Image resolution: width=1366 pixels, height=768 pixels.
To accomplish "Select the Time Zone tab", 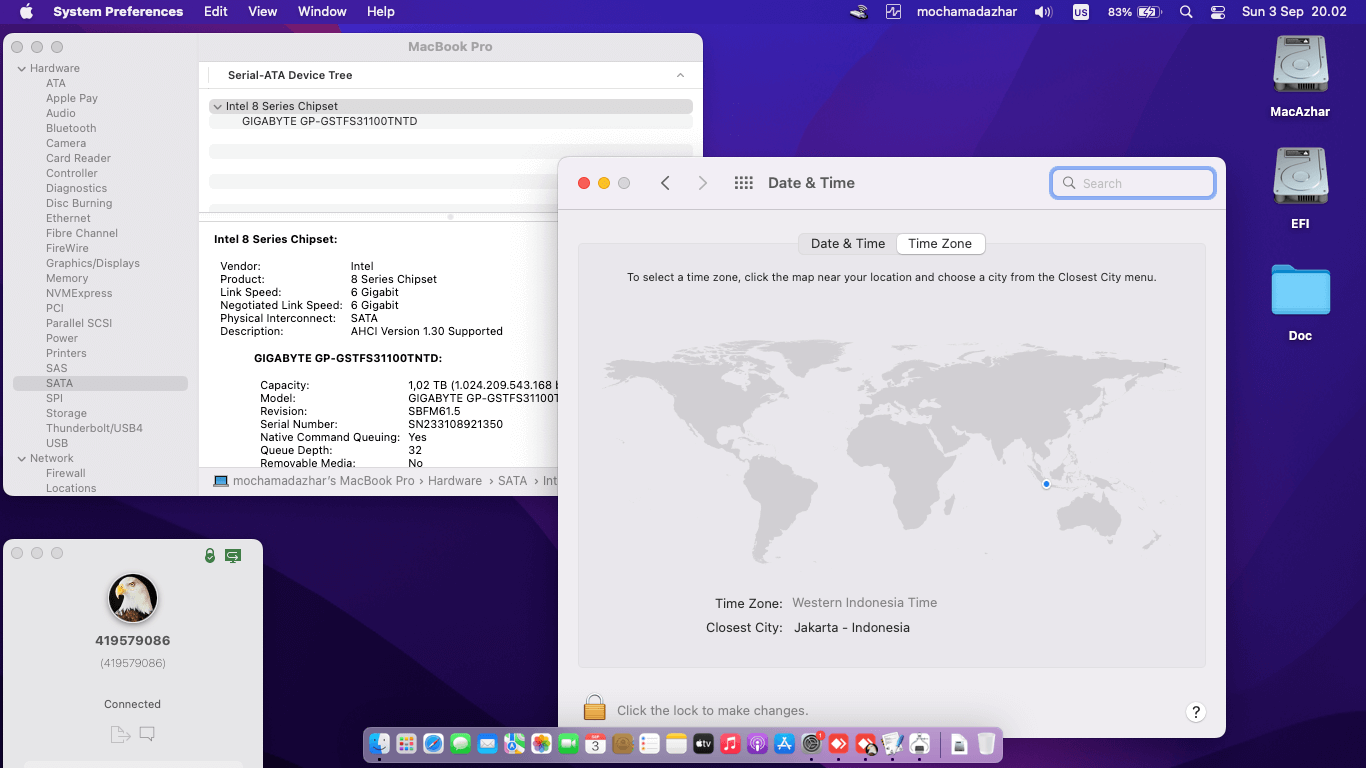I will [x=940, y=244].
